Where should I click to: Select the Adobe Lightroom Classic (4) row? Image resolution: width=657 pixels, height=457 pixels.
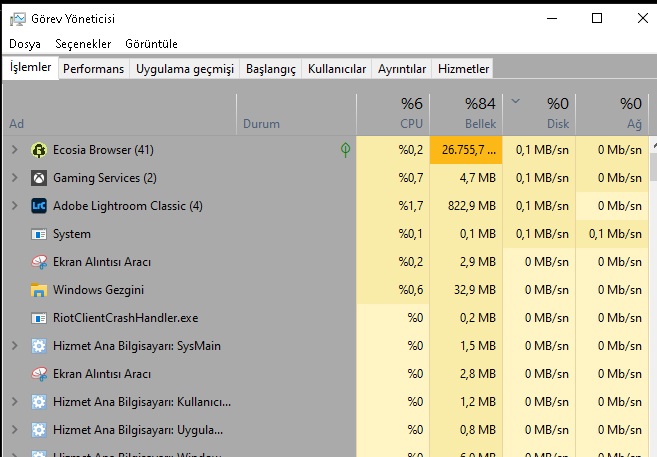(128, 206)
